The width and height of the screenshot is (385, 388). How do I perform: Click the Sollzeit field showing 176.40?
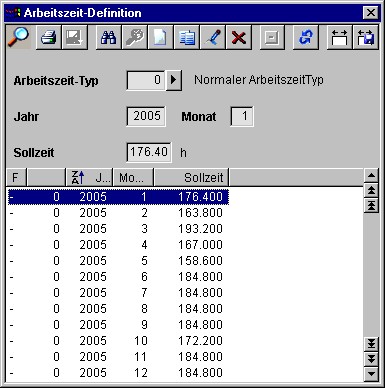click(x=149, y=152)
